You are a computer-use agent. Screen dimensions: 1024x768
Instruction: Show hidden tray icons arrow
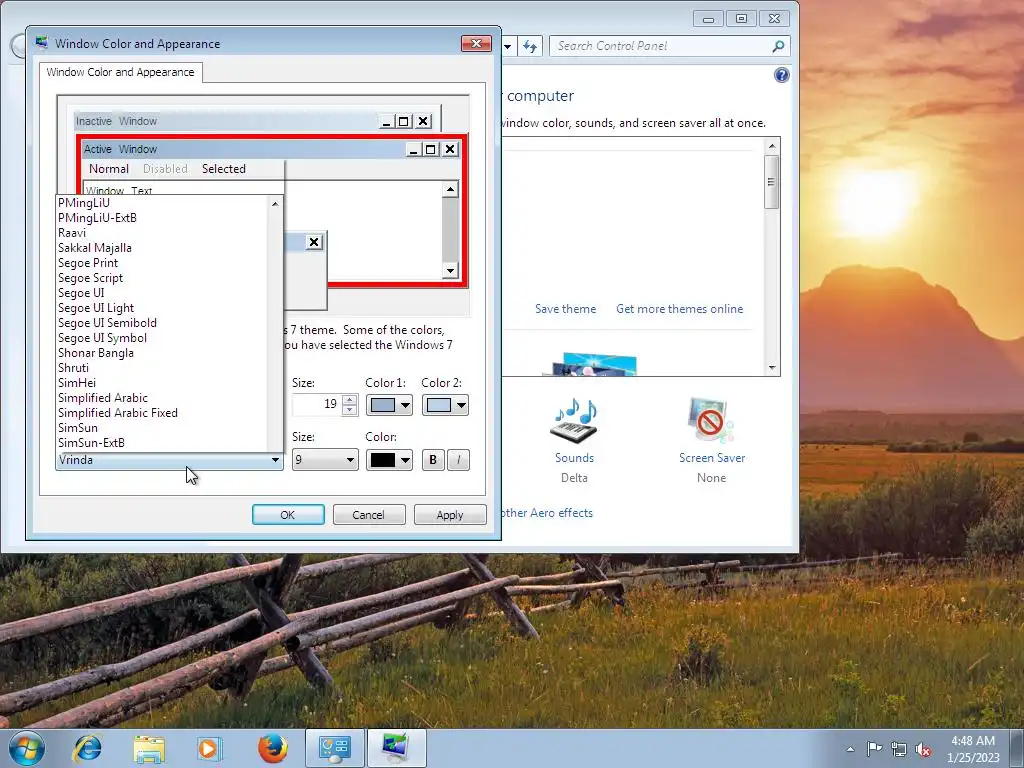point(850,749)
